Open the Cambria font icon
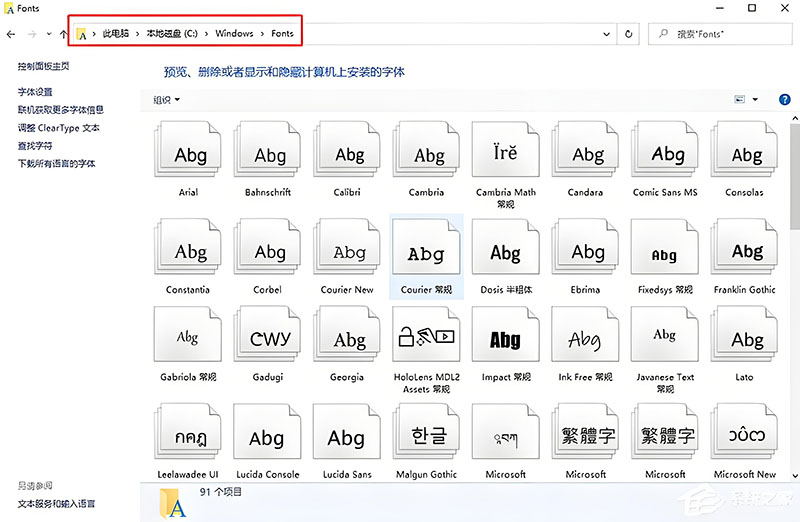This screenshot has height=522, width=800. coord(427,149)
